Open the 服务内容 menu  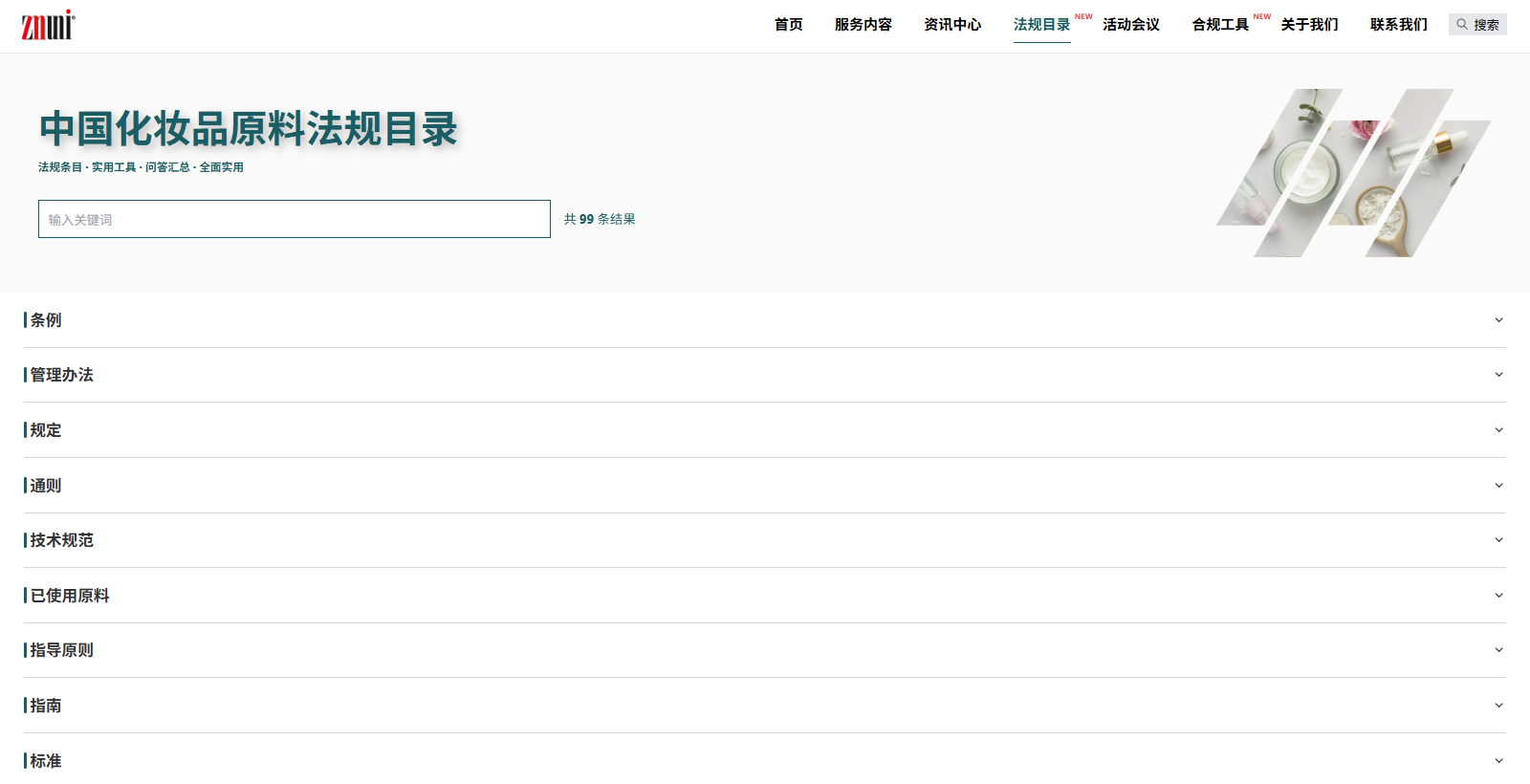click(x=863, y=25)
